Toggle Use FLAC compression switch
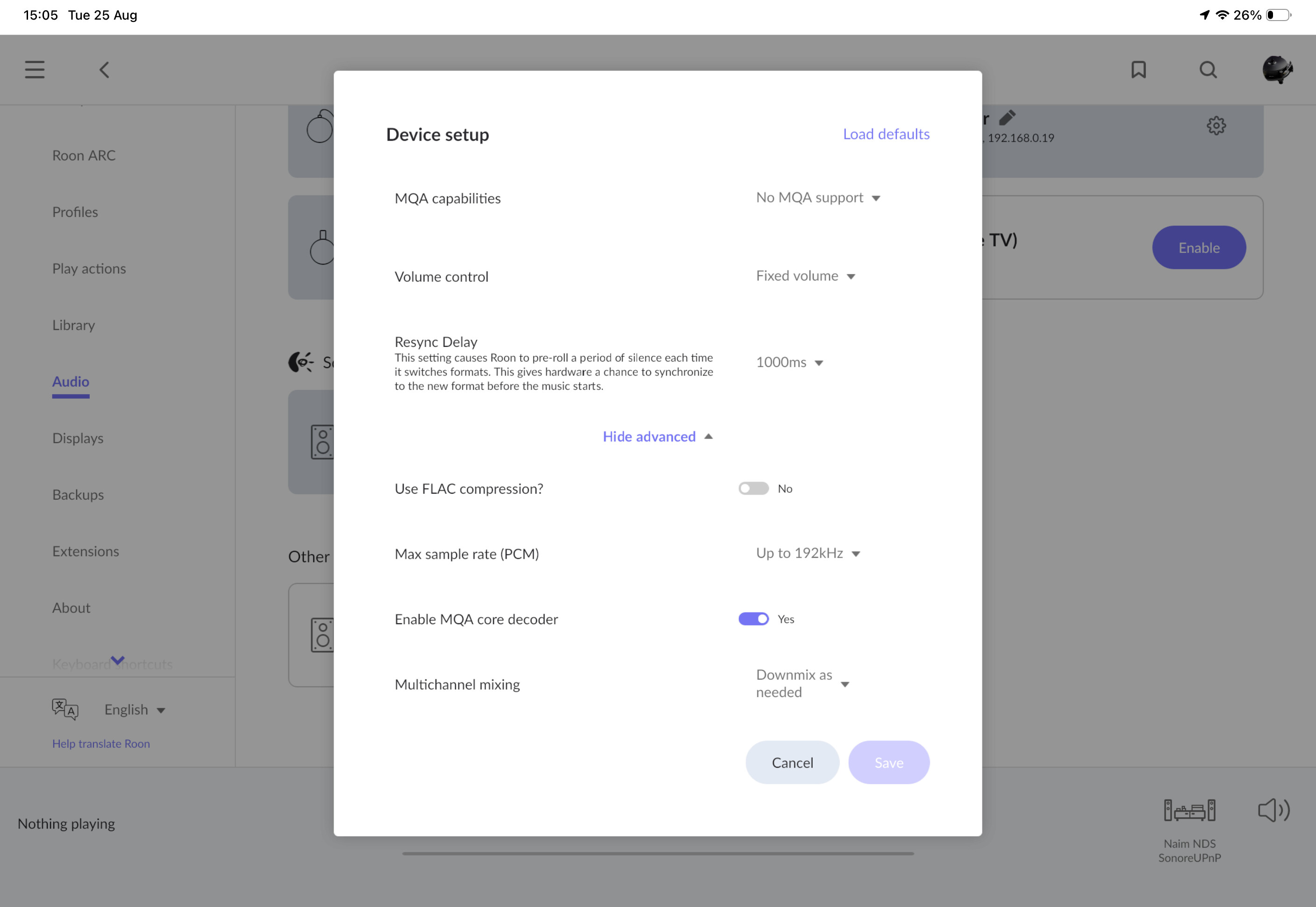This screenshot has height=907, width=1316. [x=753, y=489]
